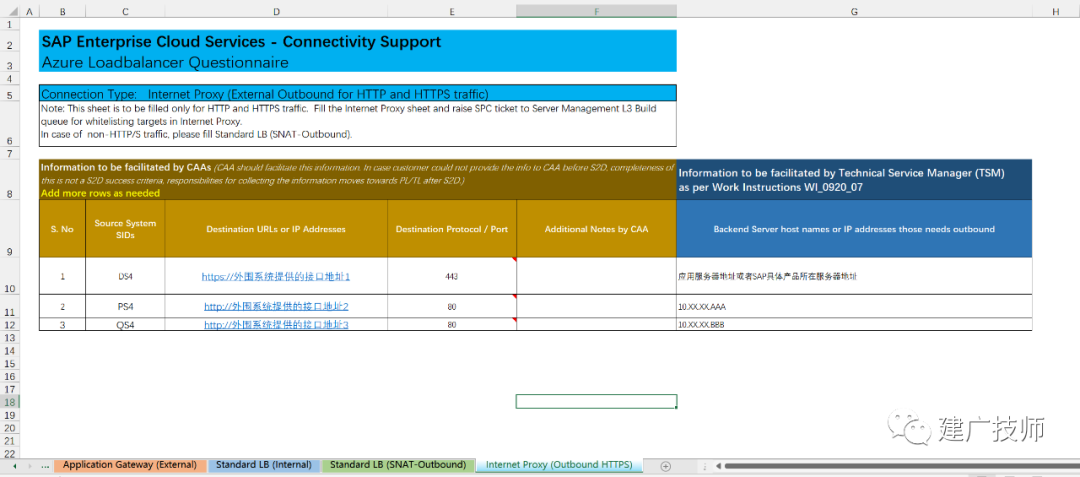Viewport: 1080px width, 477px height.
Task: Select the Technical Service Manager (TSM) header cell
Action: pos(854,180)
